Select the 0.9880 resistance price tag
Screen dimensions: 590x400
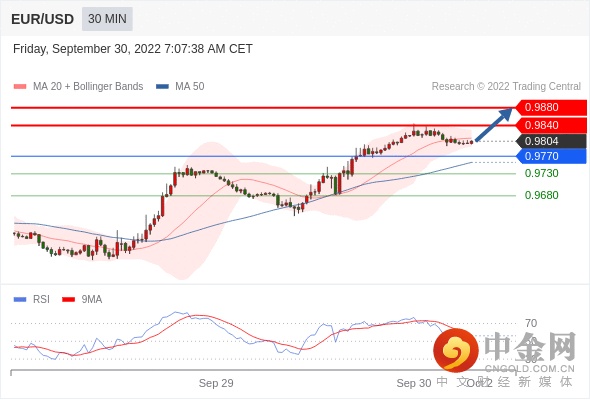point(551,107)
